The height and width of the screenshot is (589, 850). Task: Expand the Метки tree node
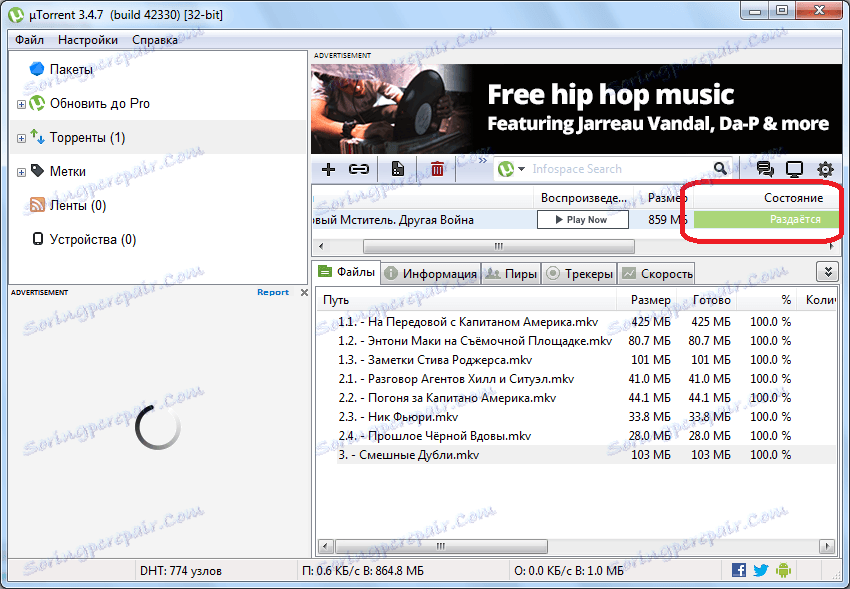21,172
